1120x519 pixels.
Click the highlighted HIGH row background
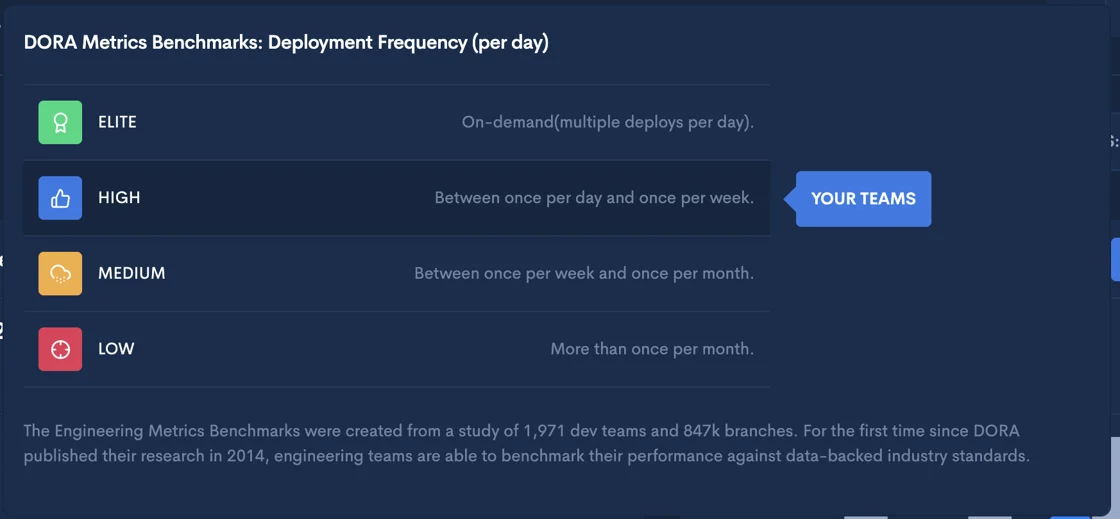[x=396, y=198]
